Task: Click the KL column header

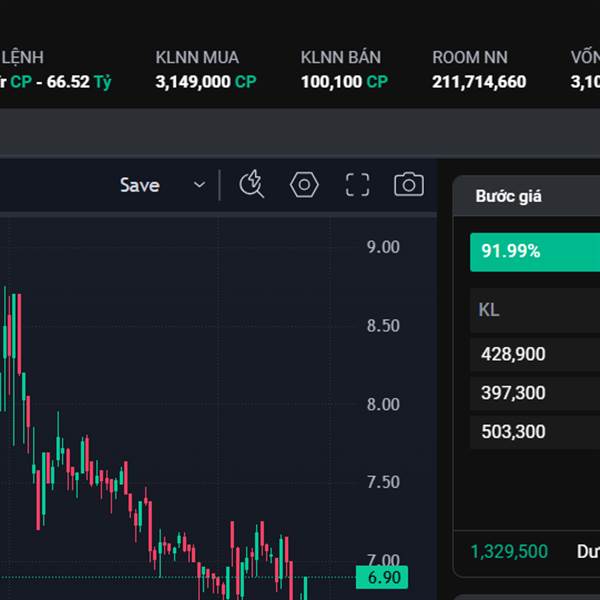Action: pyautogui.click(x=489, y=310)
